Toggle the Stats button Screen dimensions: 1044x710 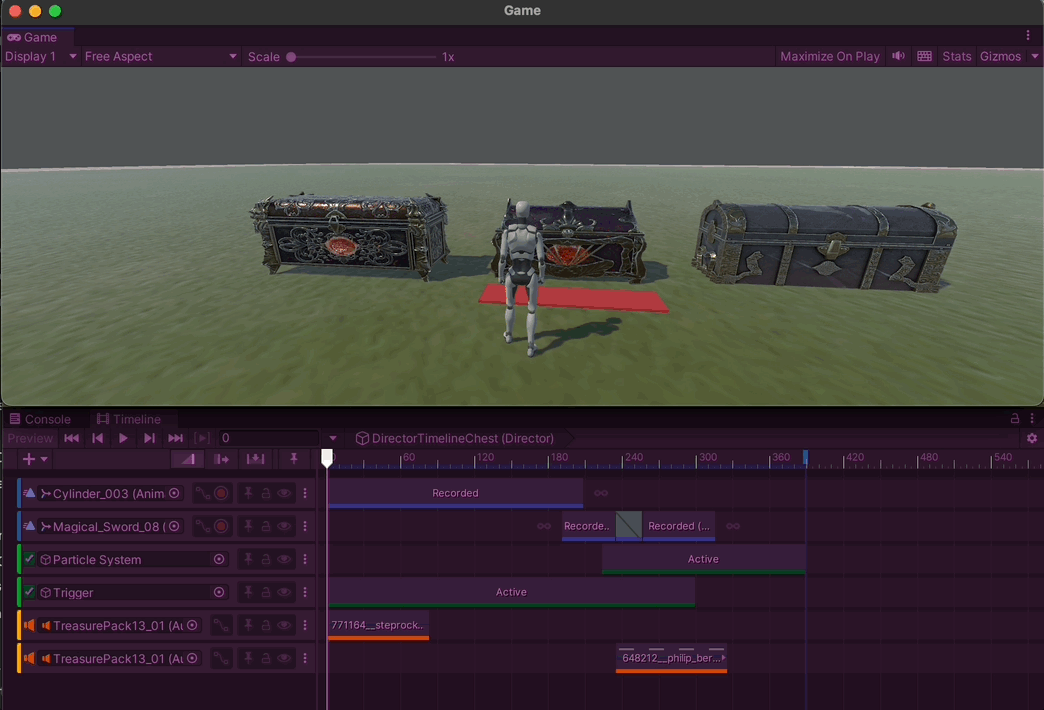pyautogui.click(x=956, y=57)
